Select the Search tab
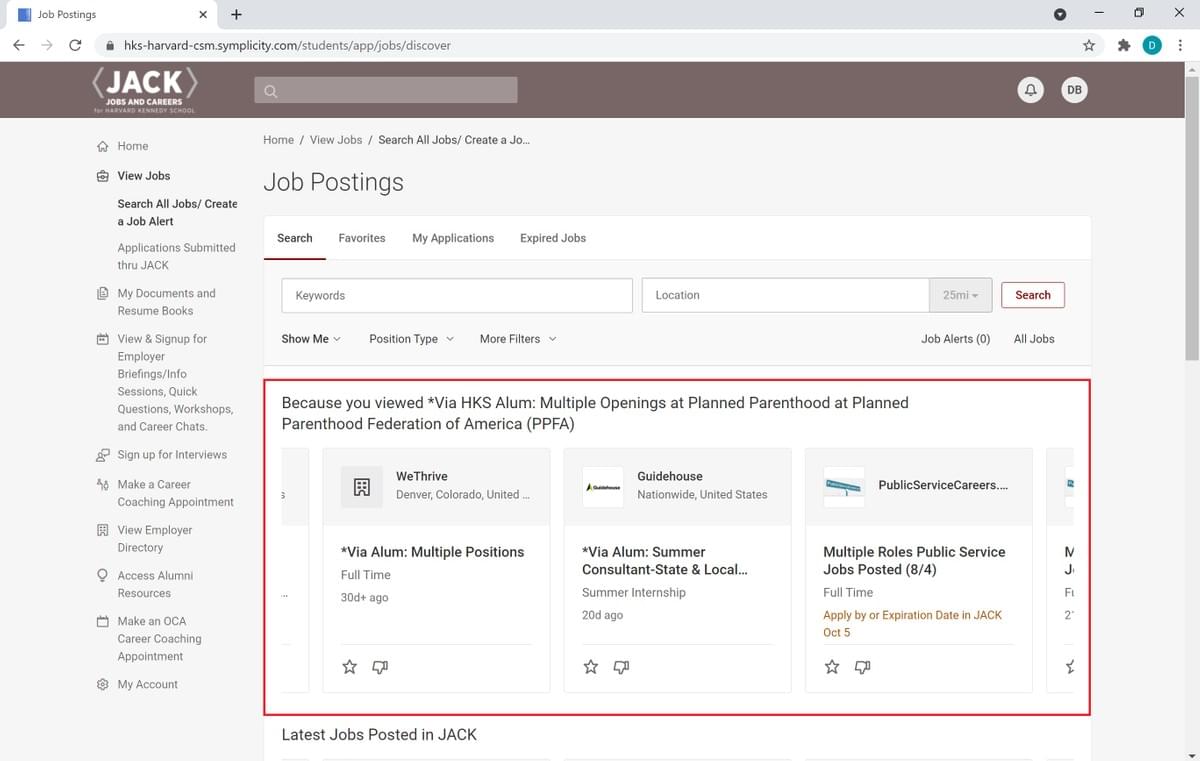The height and width of the screenshot is (761, 1200). tap(295, 238)
